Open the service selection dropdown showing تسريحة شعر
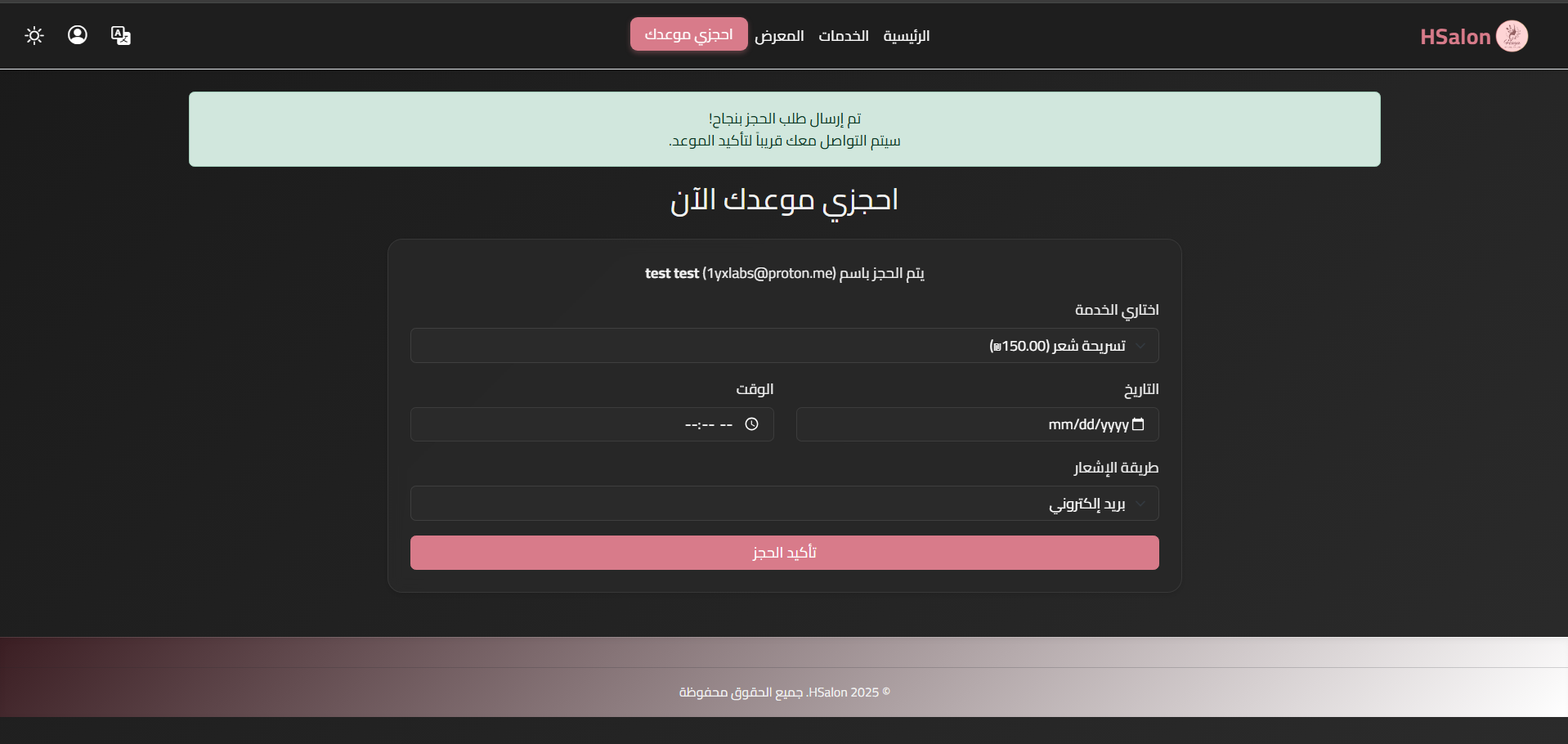This screenshot has height=744, width=1568. pyautogui.click(x=783, y=345)
